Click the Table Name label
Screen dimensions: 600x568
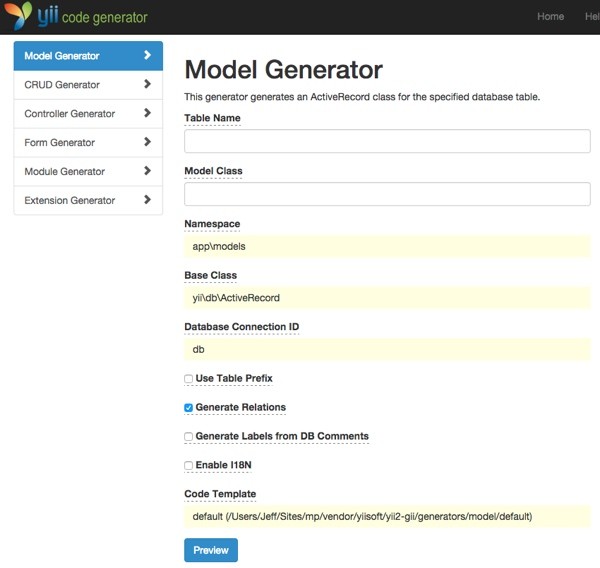212,118
